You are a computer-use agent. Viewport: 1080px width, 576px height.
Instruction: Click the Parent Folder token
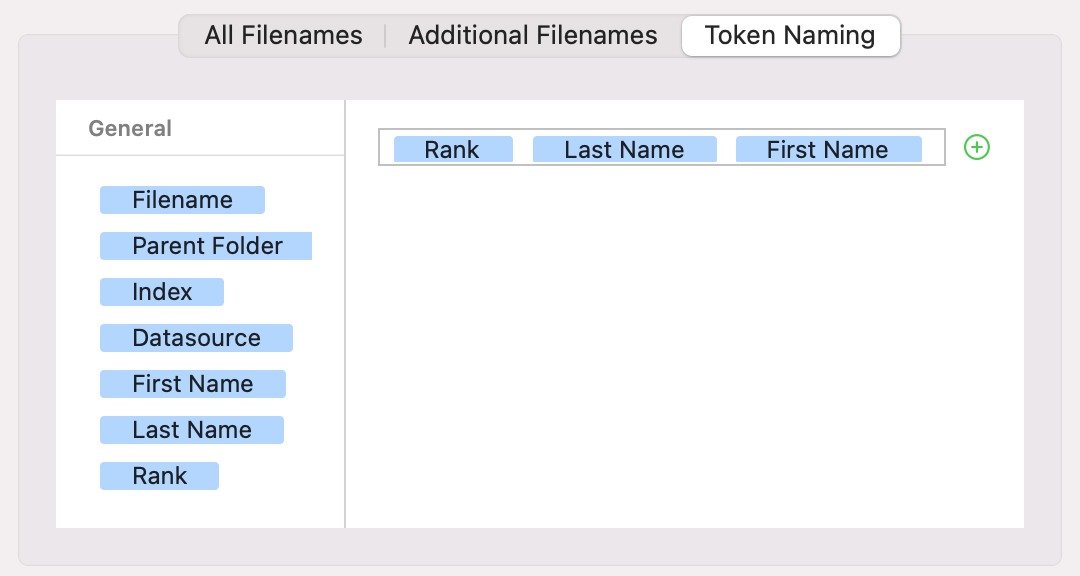coord(206,246)
